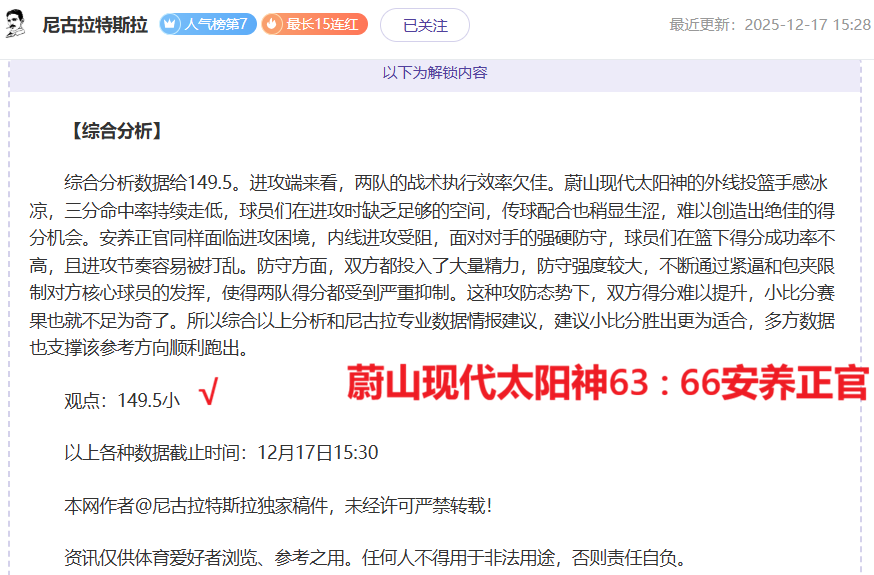Toggle the 已关注 follow button
This screenshot has height=575, width=874.
(x=424, y=25)
